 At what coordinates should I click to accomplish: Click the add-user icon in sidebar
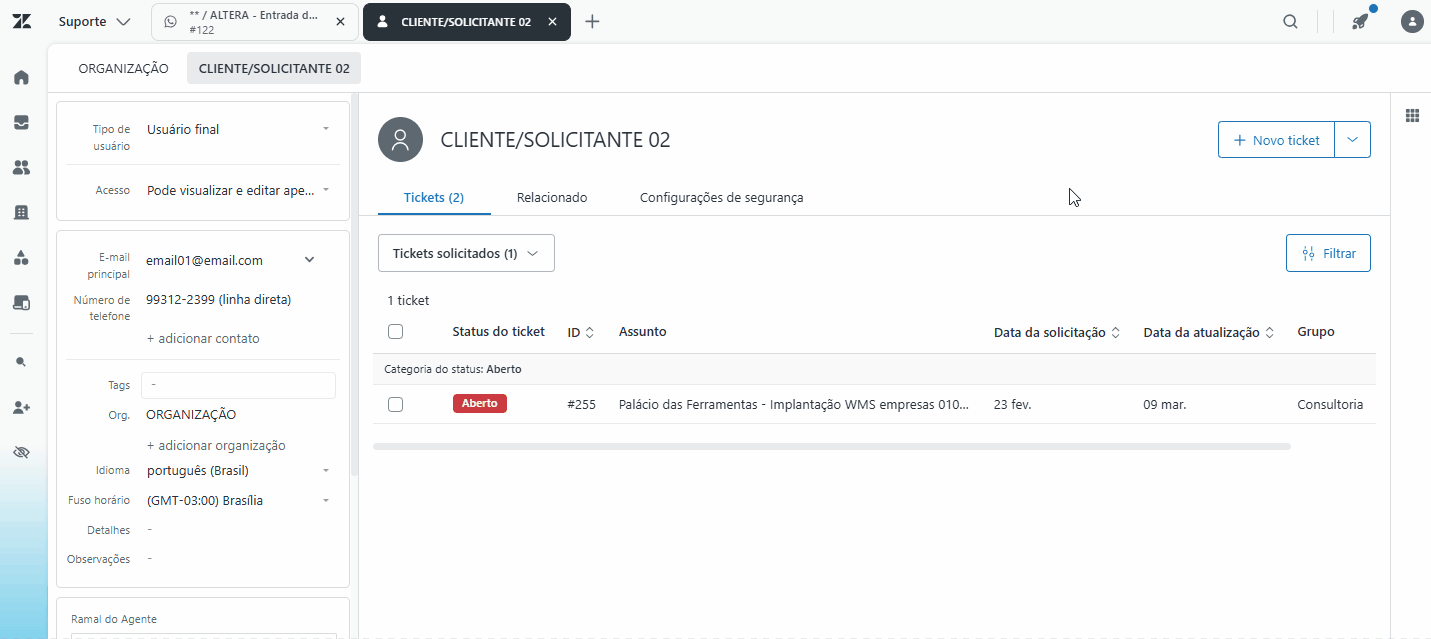(21, 407)
